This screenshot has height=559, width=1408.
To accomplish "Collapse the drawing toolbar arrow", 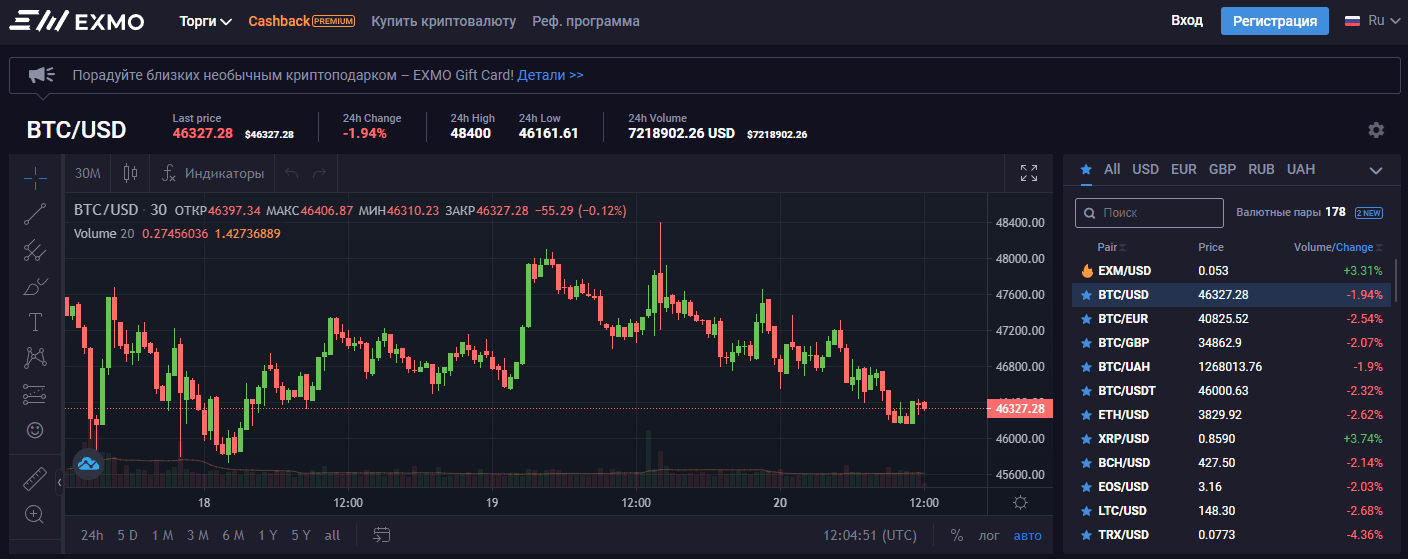I will [x=58, y=483].
